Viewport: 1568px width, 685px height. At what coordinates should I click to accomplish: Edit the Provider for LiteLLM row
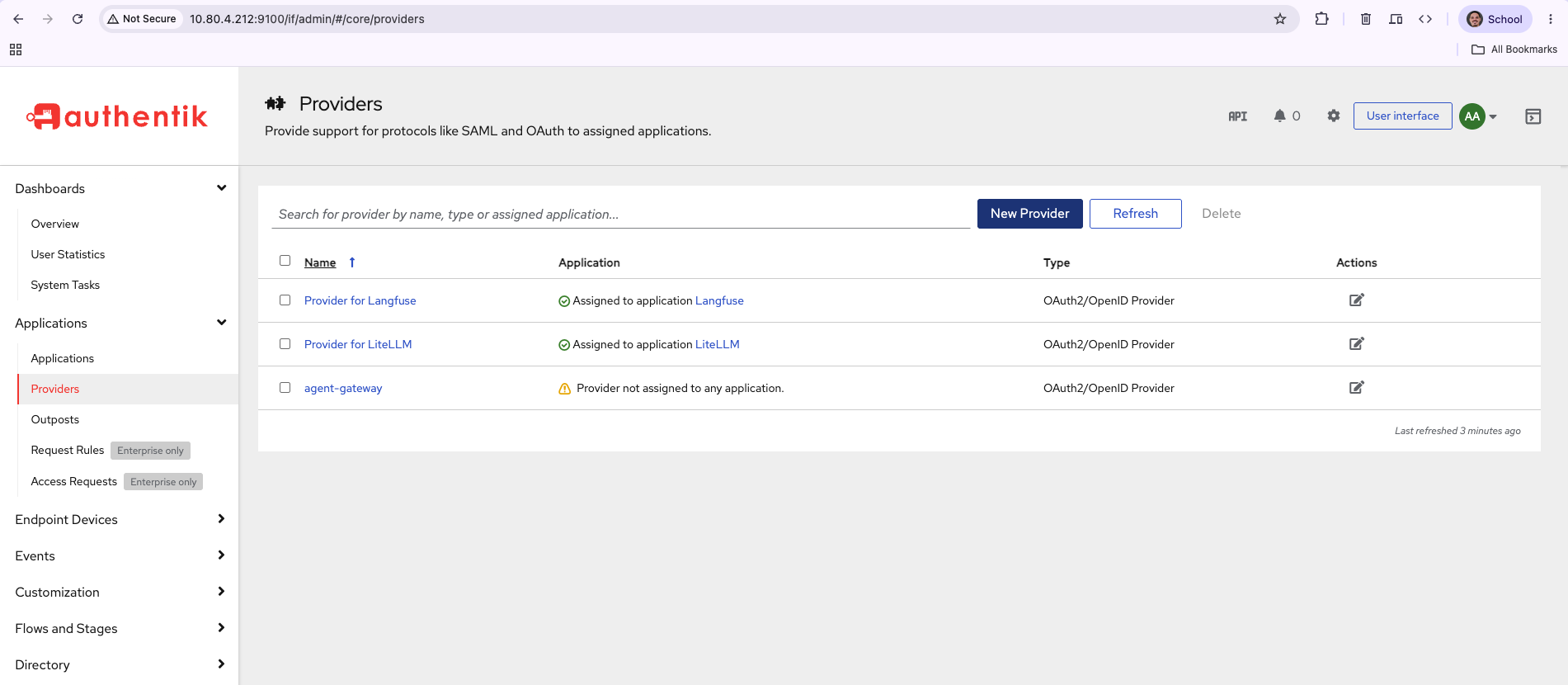click(1356, 343)
